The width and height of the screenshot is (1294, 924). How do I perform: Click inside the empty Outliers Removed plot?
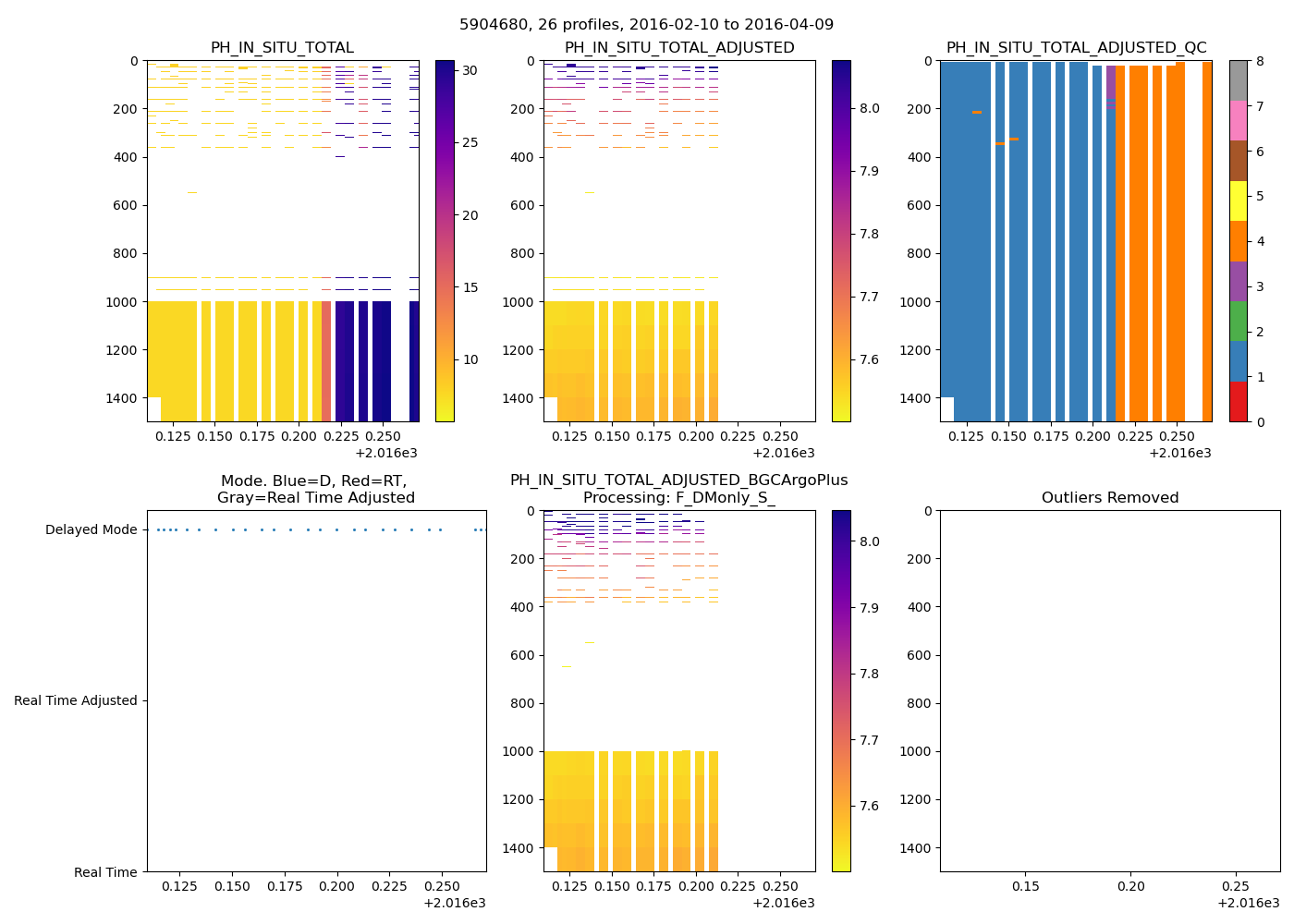pos(1109,691)
